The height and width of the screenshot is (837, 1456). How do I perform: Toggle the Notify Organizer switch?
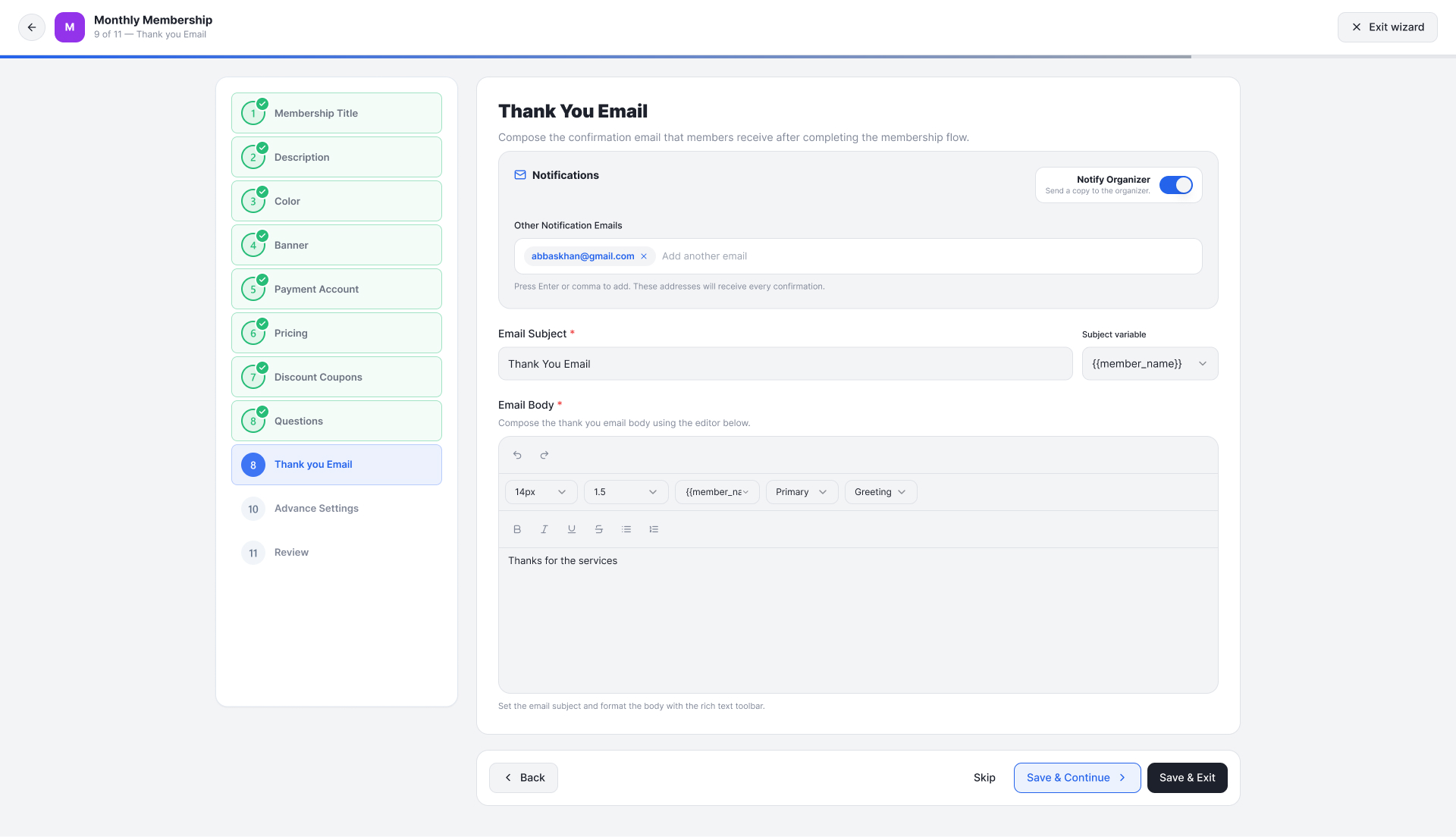coord(1176,185)
